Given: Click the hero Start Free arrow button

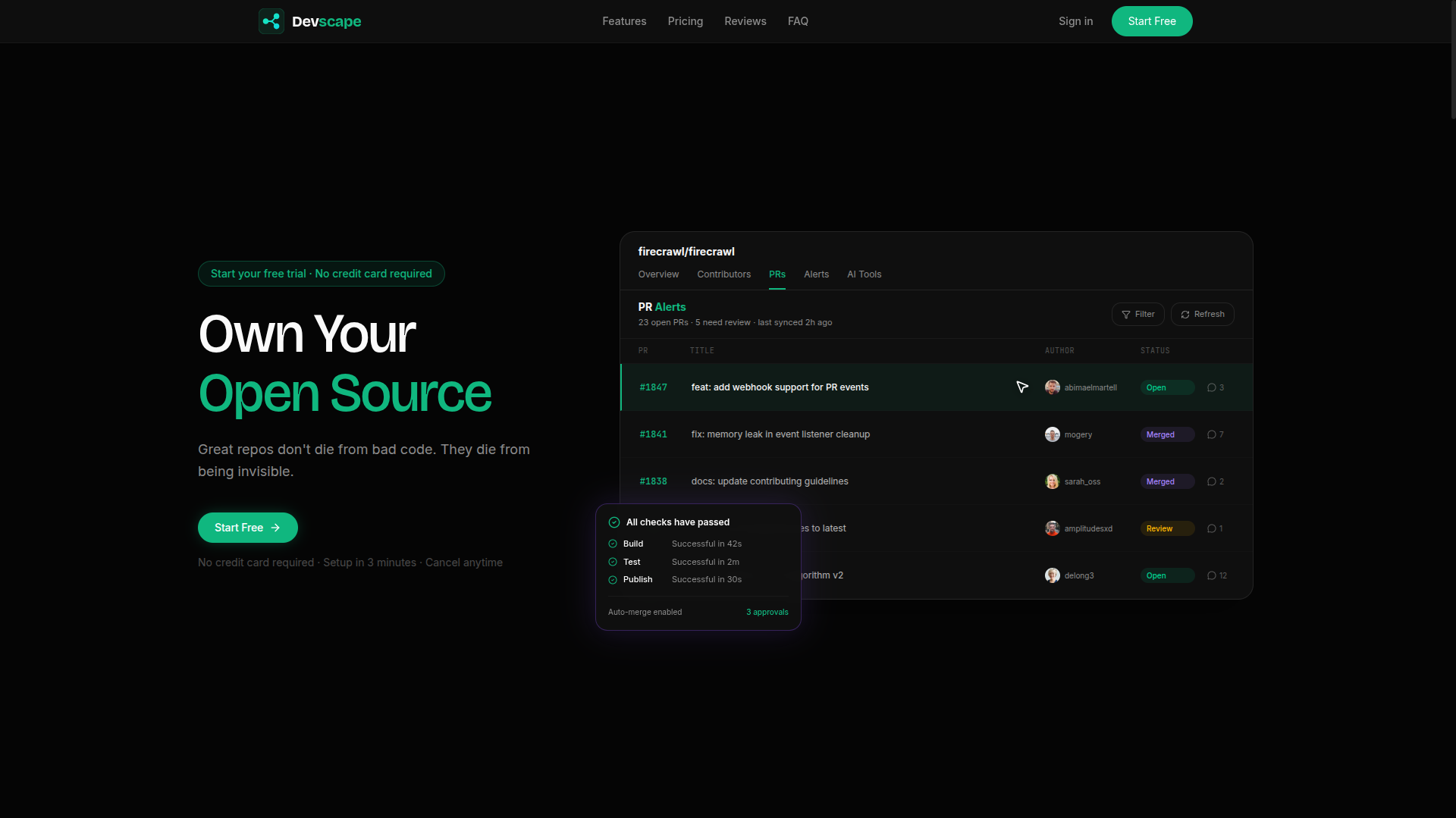Looking at the screenshot, I should click(x=248, y=528).
